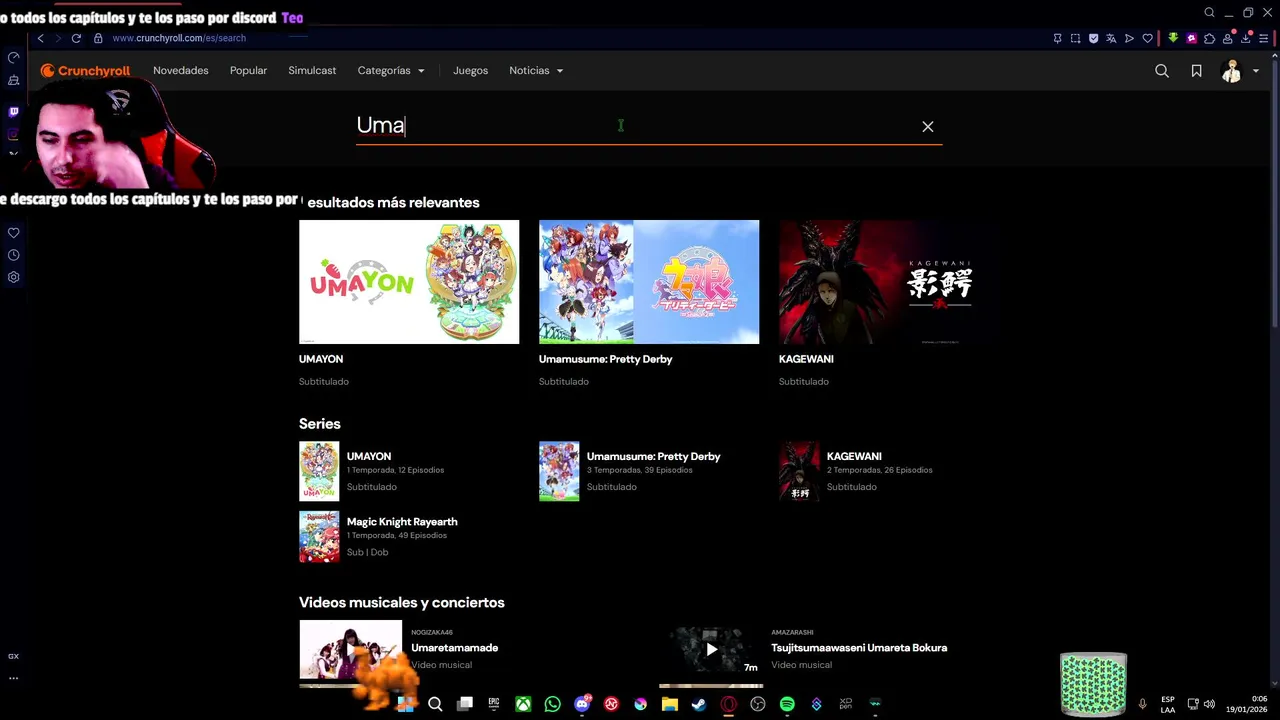This screenshot has width=1280, height=720.
Task: Open Steam from the taskbar
Action: pyautogui.click(x=699, y=704)
